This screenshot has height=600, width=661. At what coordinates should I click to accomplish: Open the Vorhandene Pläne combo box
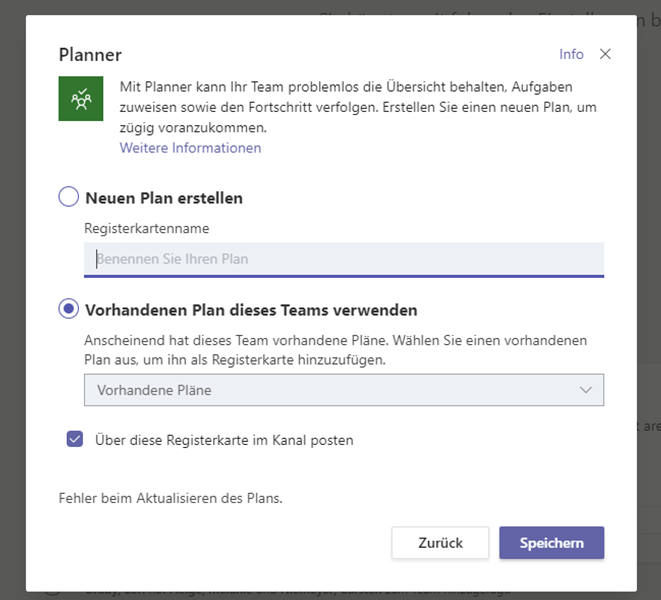(344, 390)
